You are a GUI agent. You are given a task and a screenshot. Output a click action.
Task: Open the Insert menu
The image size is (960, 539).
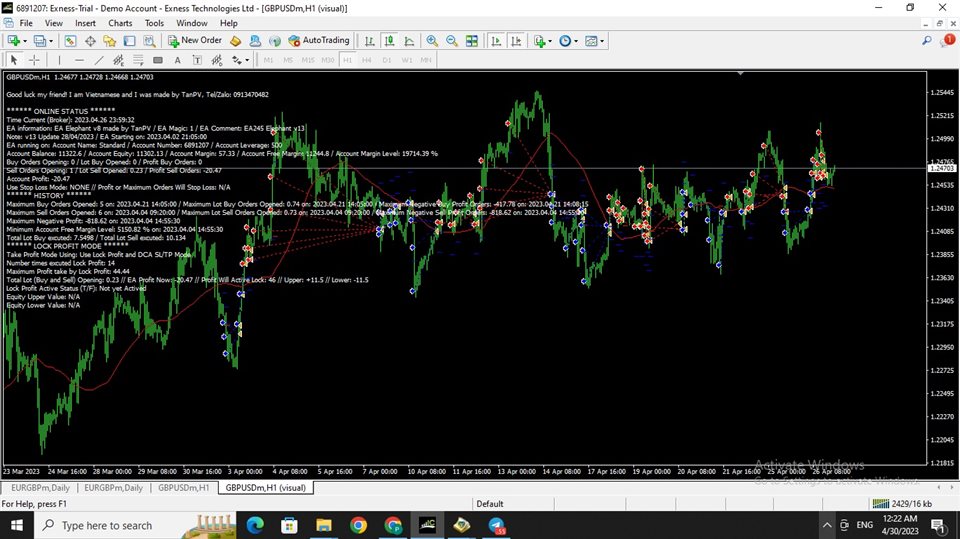[85, 23]
